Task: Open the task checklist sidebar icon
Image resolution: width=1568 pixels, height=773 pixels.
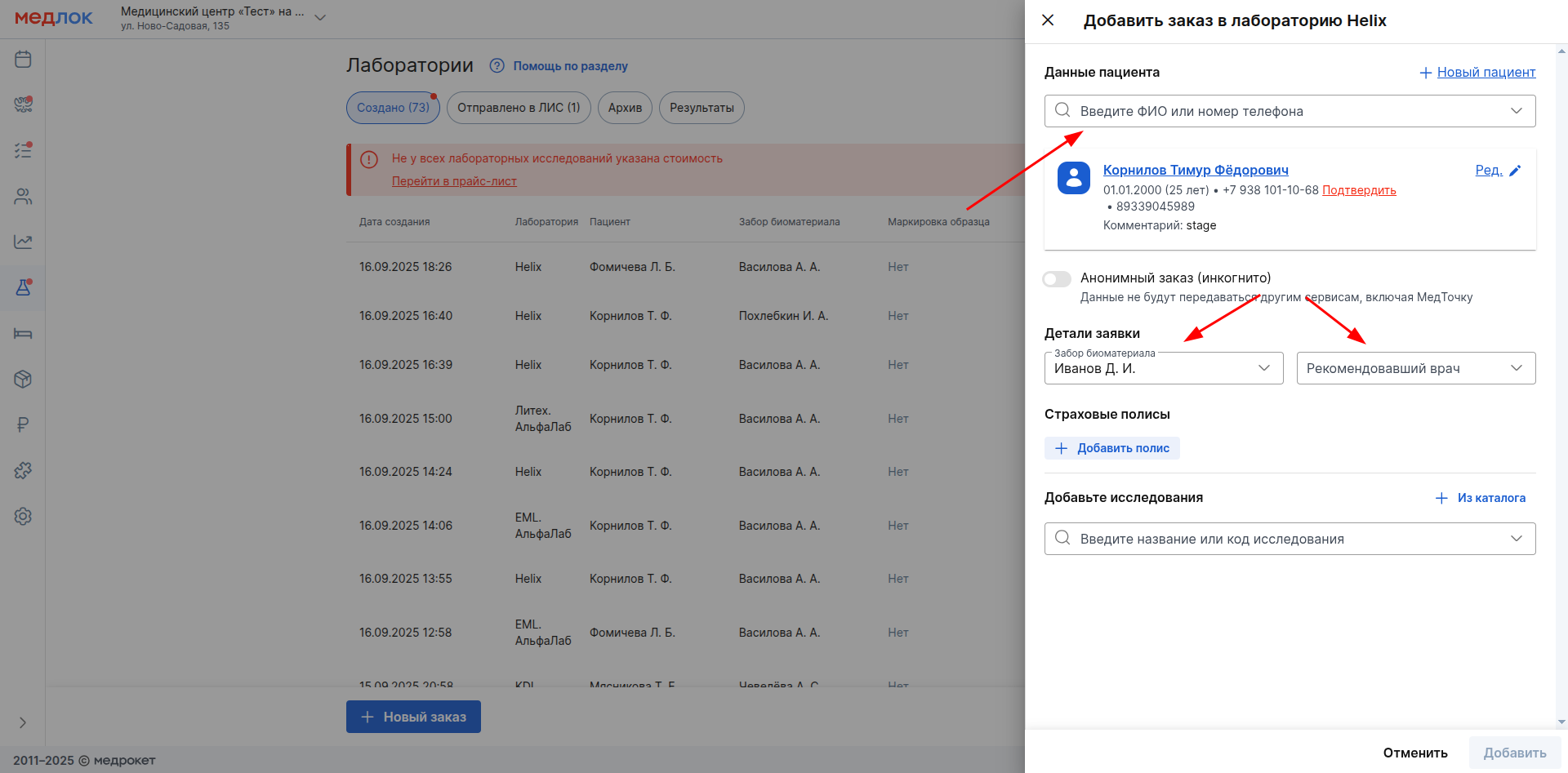Action: 23,150
